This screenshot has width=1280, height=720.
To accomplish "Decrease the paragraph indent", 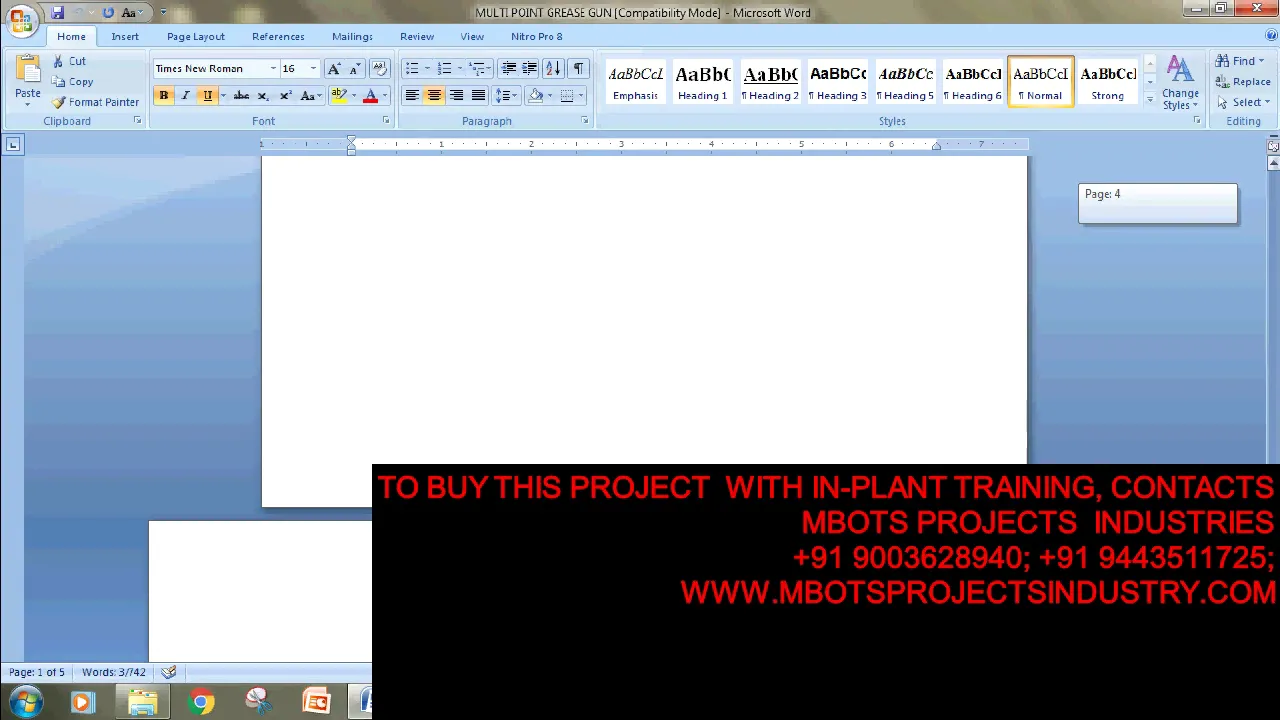I will coord(509,69).
